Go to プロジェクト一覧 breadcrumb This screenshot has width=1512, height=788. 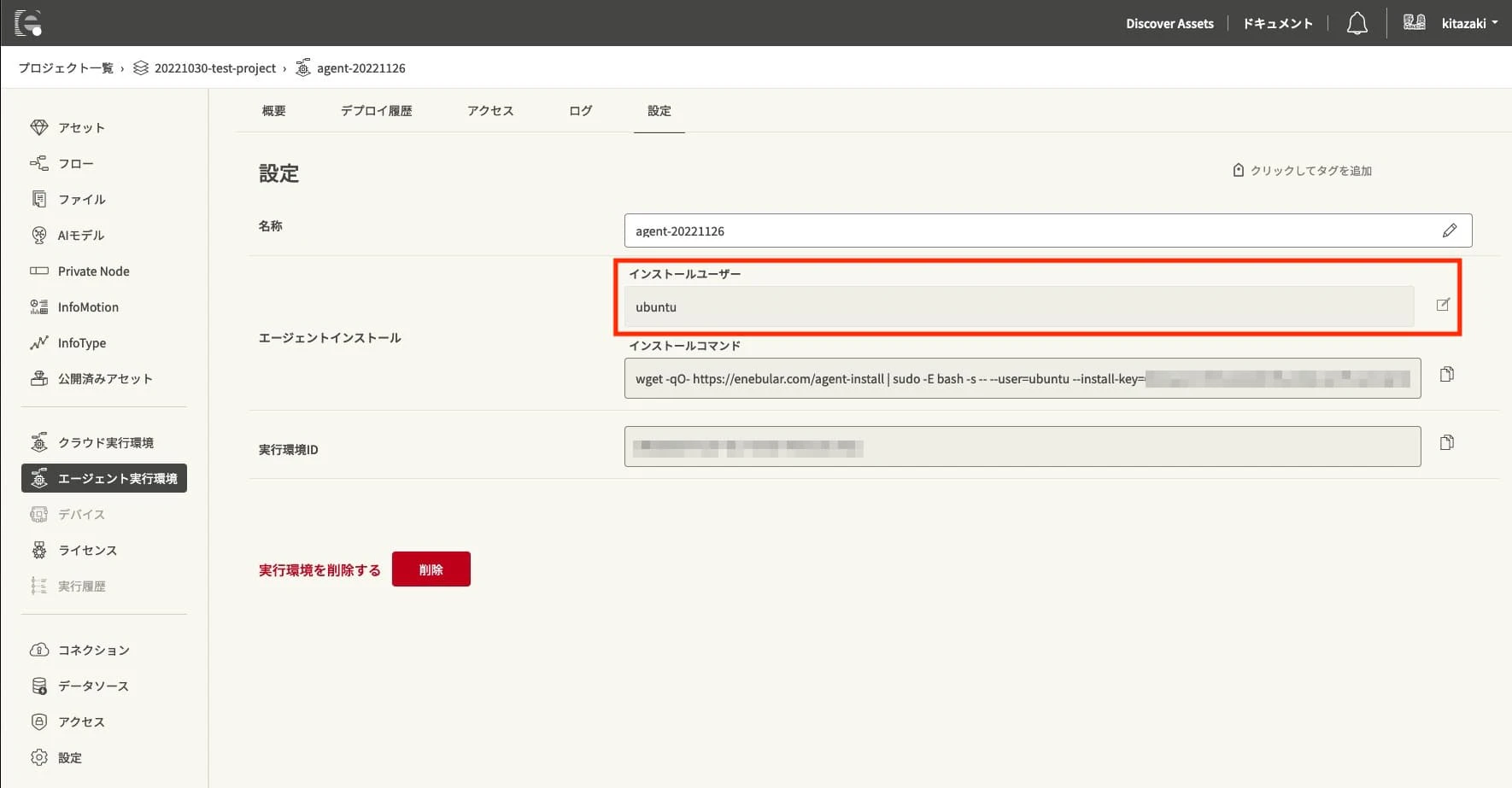coord(66,67)
